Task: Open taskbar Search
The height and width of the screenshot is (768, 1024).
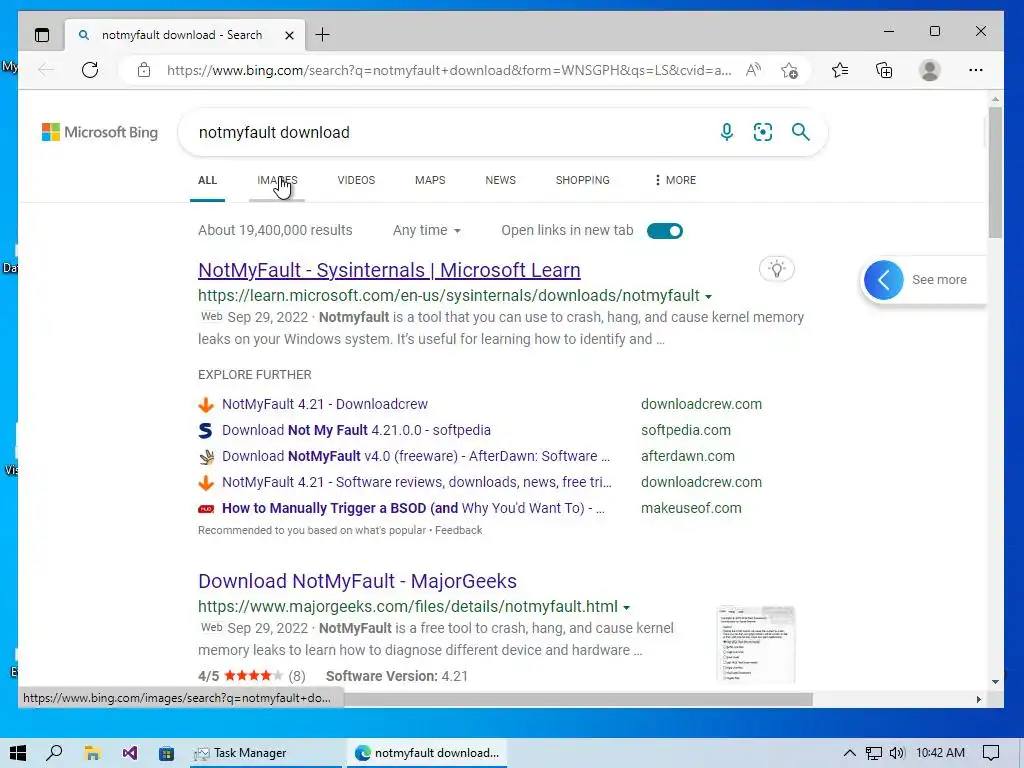Action: point(54,753)
